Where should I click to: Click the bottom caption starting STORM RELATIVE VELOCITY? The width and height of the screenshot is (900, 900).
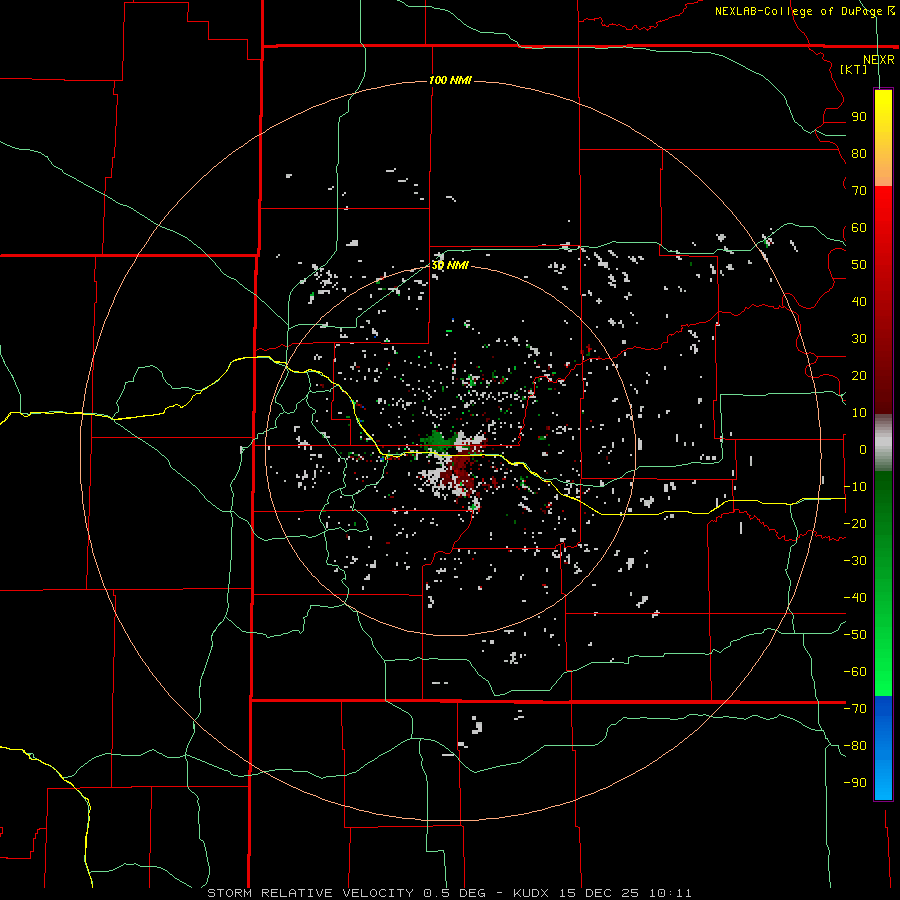click(449, 893)
